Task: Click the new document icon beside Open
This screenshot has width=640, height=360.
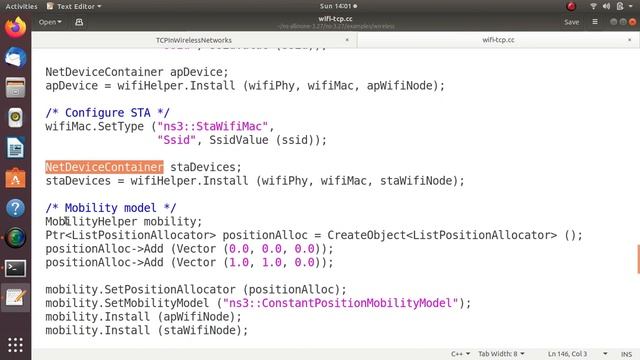Action: 79,22
